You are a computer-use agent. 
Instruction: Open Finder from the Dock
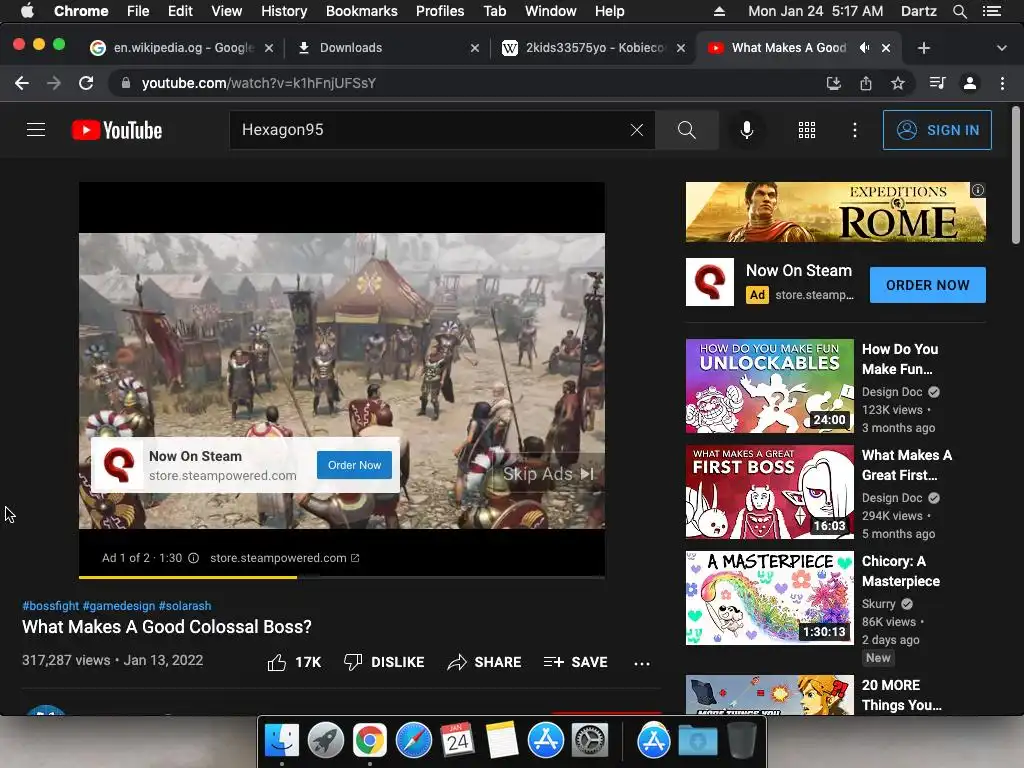coord(282,741)
